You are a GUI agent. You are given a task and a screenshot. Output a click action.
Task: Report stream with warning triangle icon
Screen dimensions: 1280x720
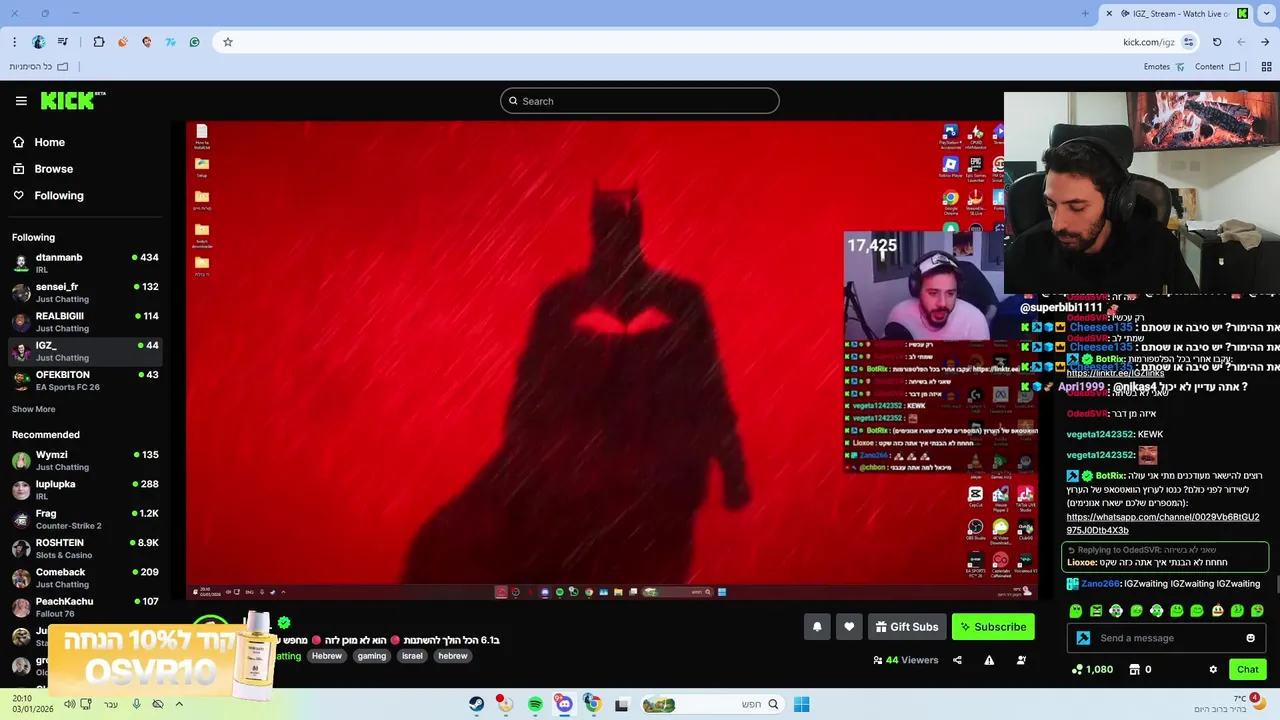[x=989, y=660]
